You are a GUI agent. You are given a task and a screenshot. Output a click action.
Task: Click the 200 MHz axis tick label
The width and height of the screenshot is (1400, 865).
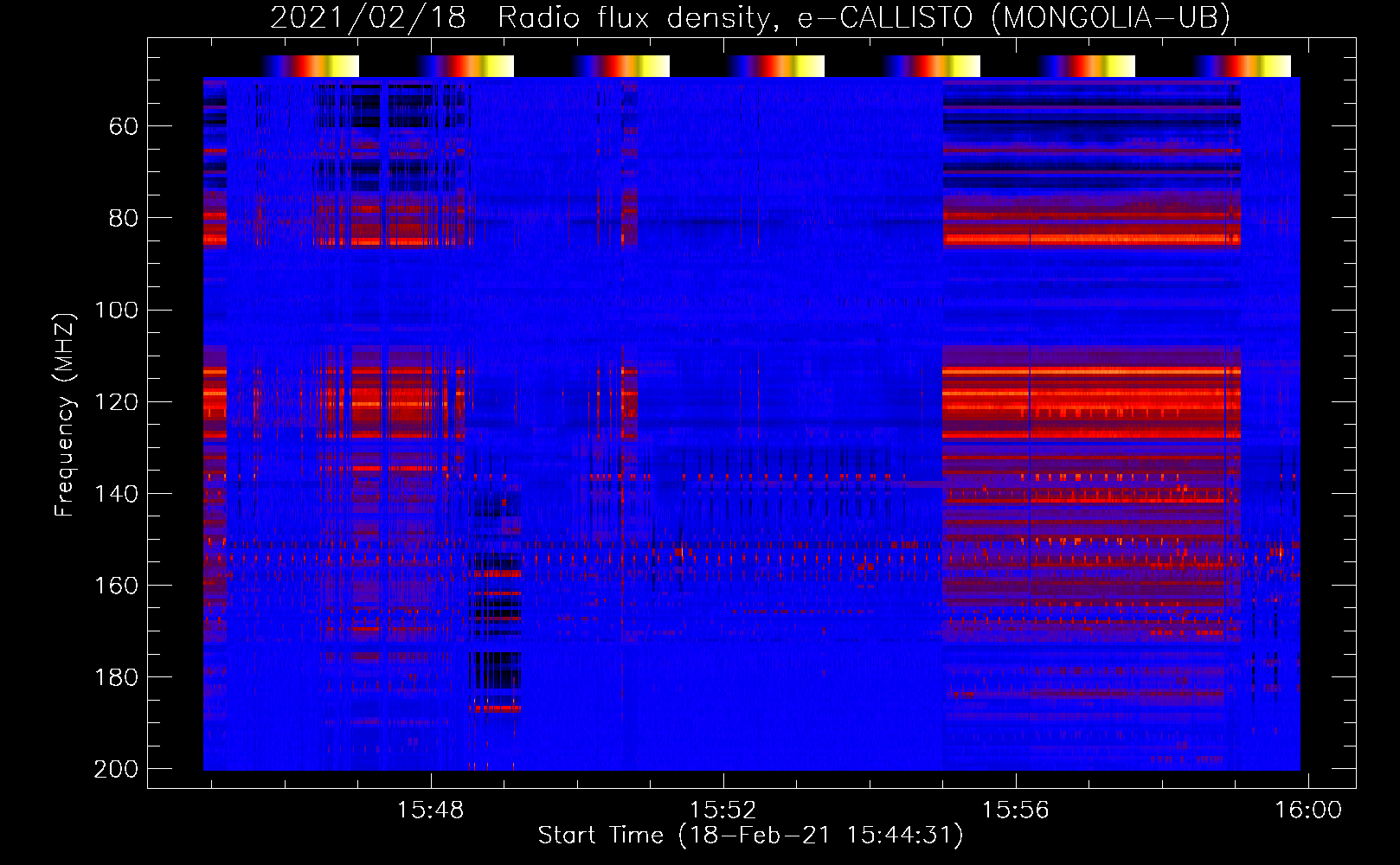click(116, 769)
